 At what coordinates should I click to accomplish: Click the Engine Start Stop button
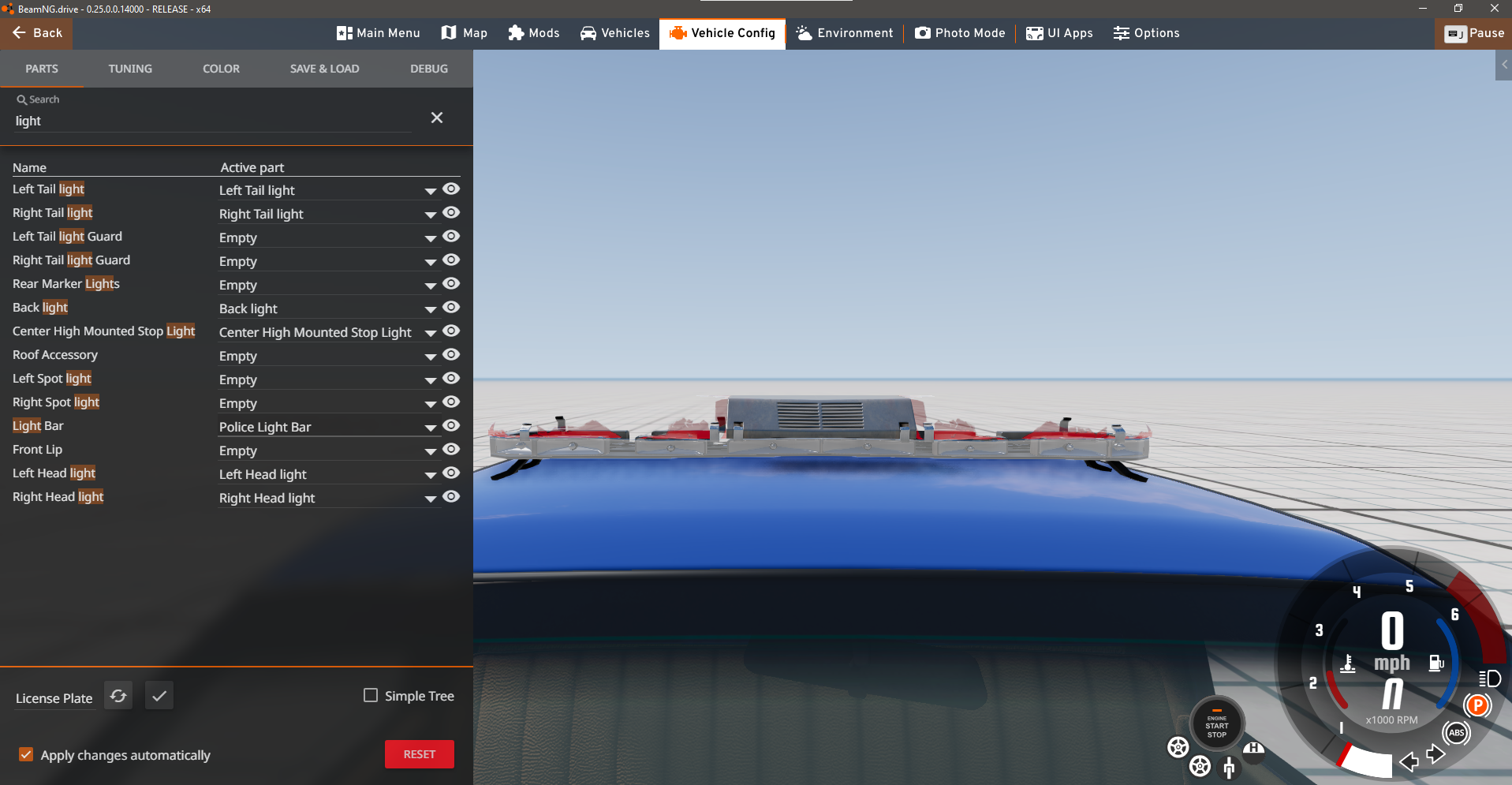[1217, 723]
